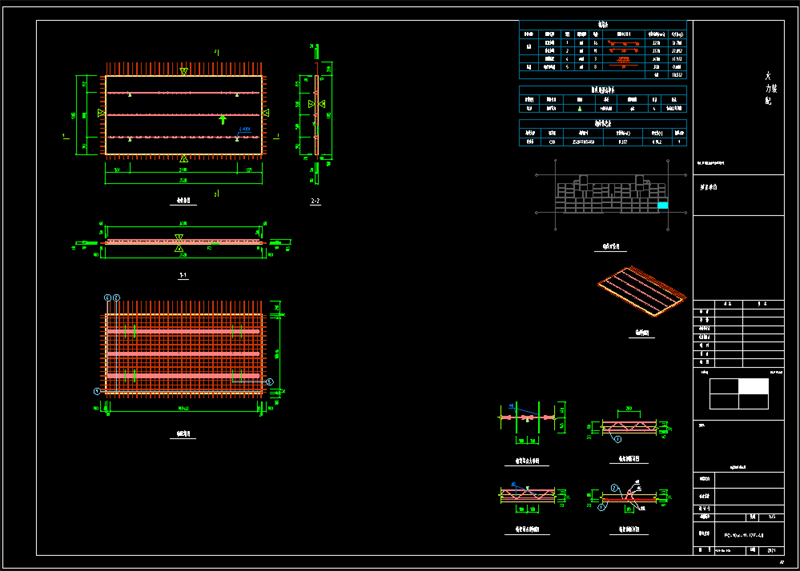The width and height of the screenshot is (800, 571).
Task: Select the white filled quadrant in title block grid
Action: point(754,386)
